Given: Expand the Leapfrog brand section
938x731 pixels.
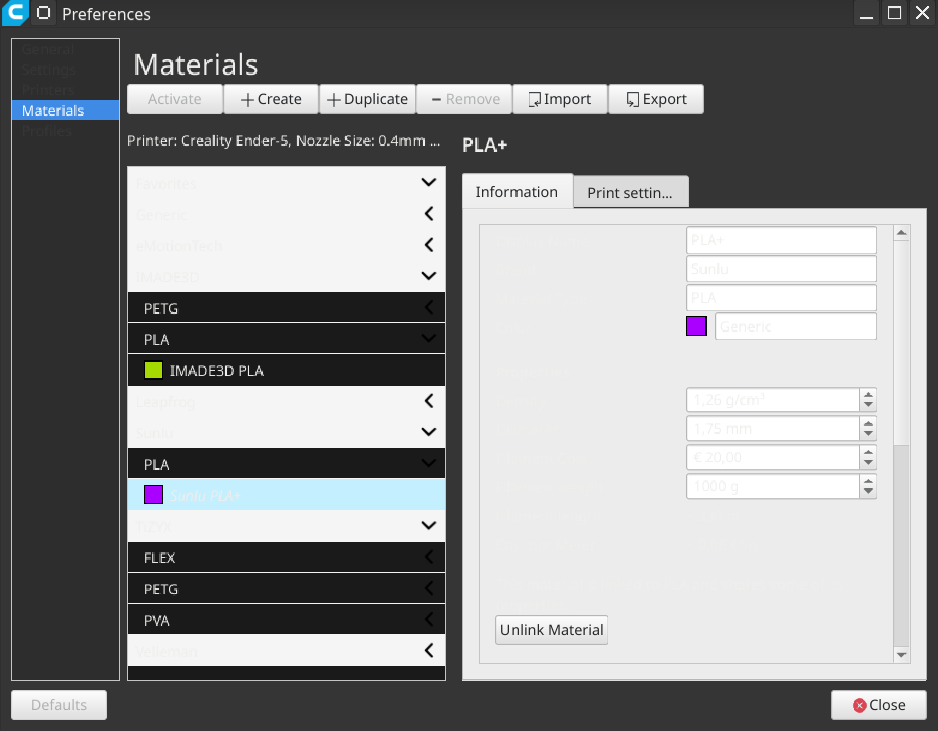Looking at the screenshot, I should click(x=428, y=401).
